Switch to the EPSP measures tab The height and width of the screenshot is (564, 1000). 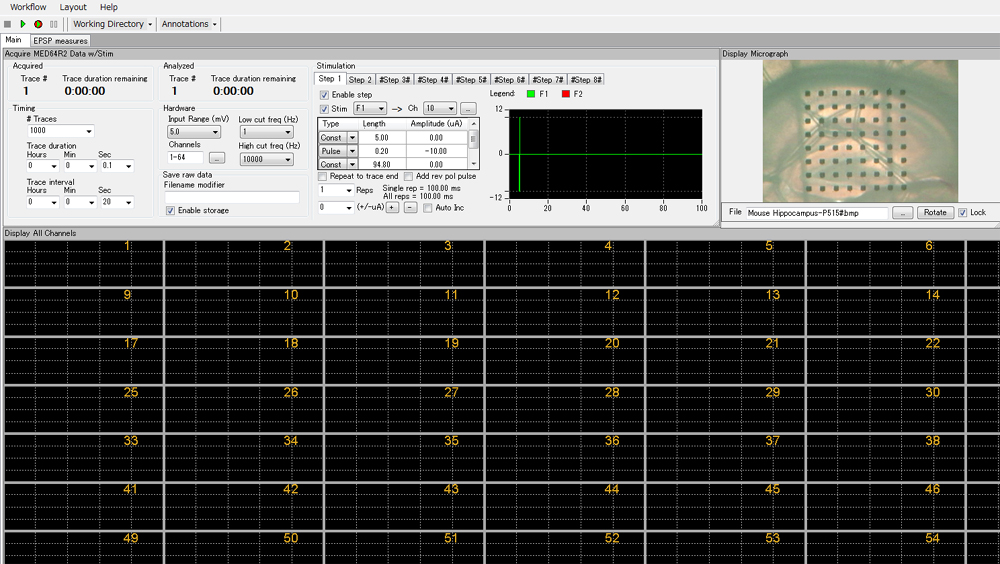[61, 41]
